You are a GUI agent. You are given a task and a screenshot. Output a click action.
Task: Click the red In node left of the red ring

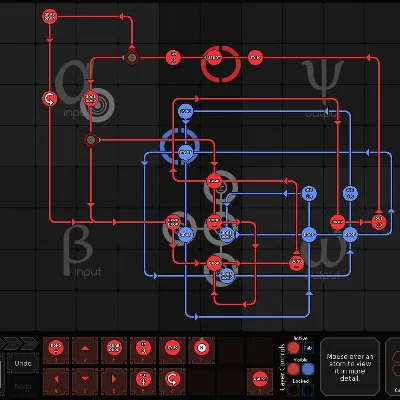tap(173, 58)
